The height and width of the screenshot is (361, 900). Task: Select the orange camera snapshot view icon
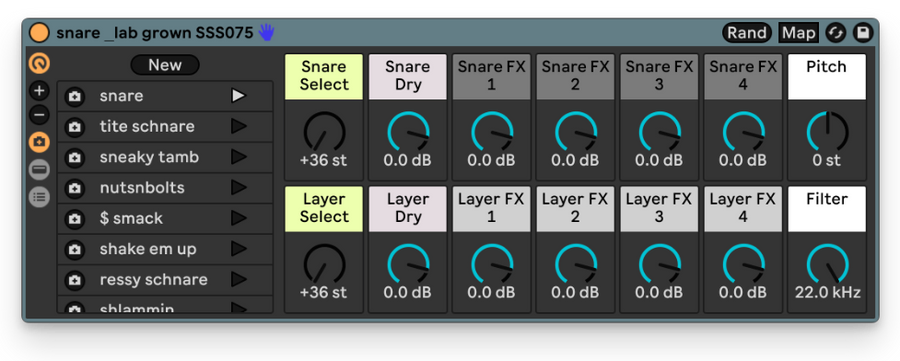pos(40,142)
